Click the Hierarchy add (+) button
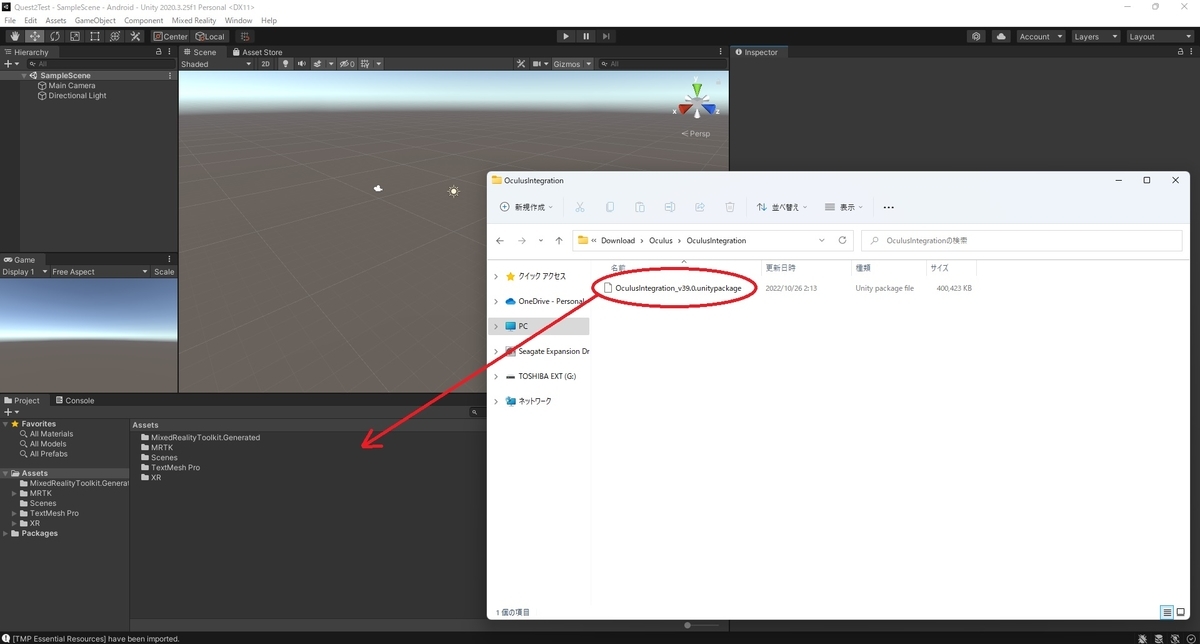The image size is (1200, 644). pyautogui.click(x=10, y=64)
